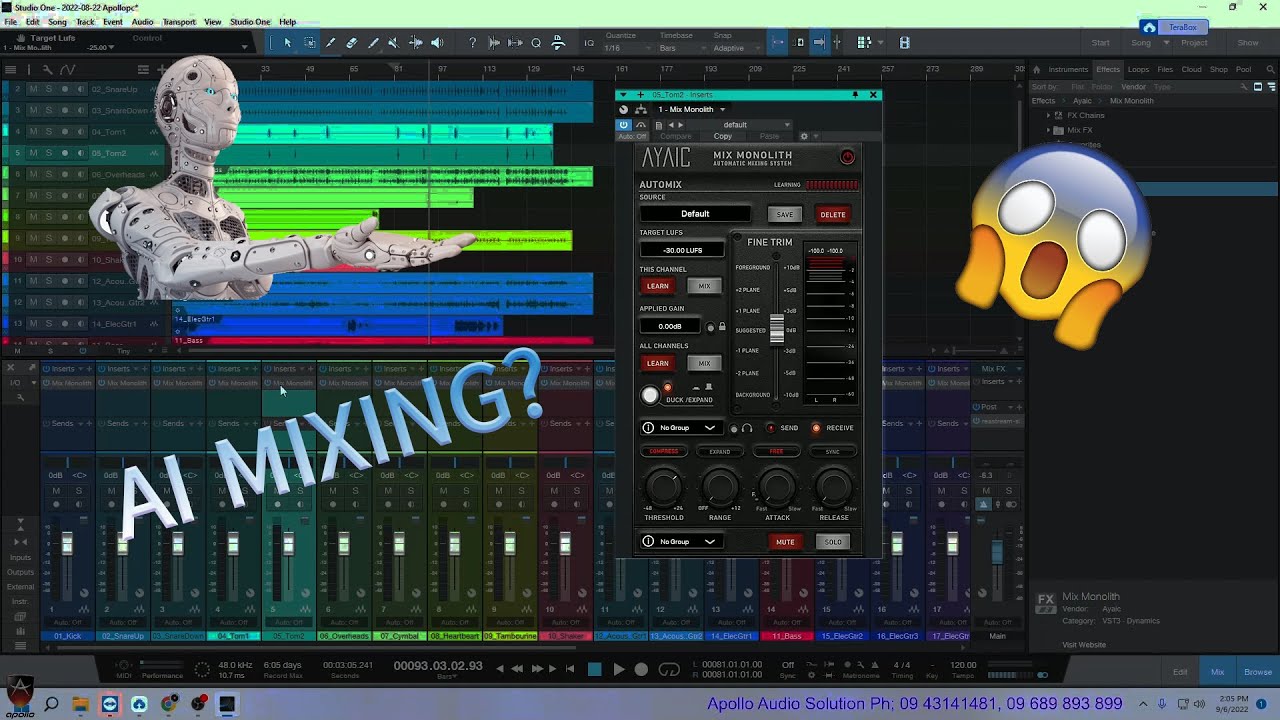Screen dimensions: 1280x720
Task: Open the question mark help tool
Action: point(472,43)
